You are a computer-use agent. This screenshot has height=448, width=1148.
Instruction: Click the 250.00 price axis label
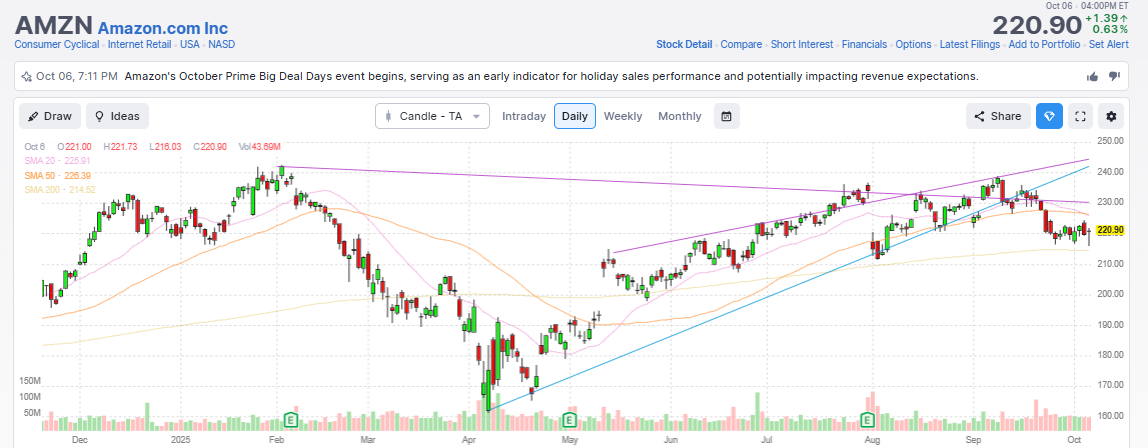coord(1110,141)
